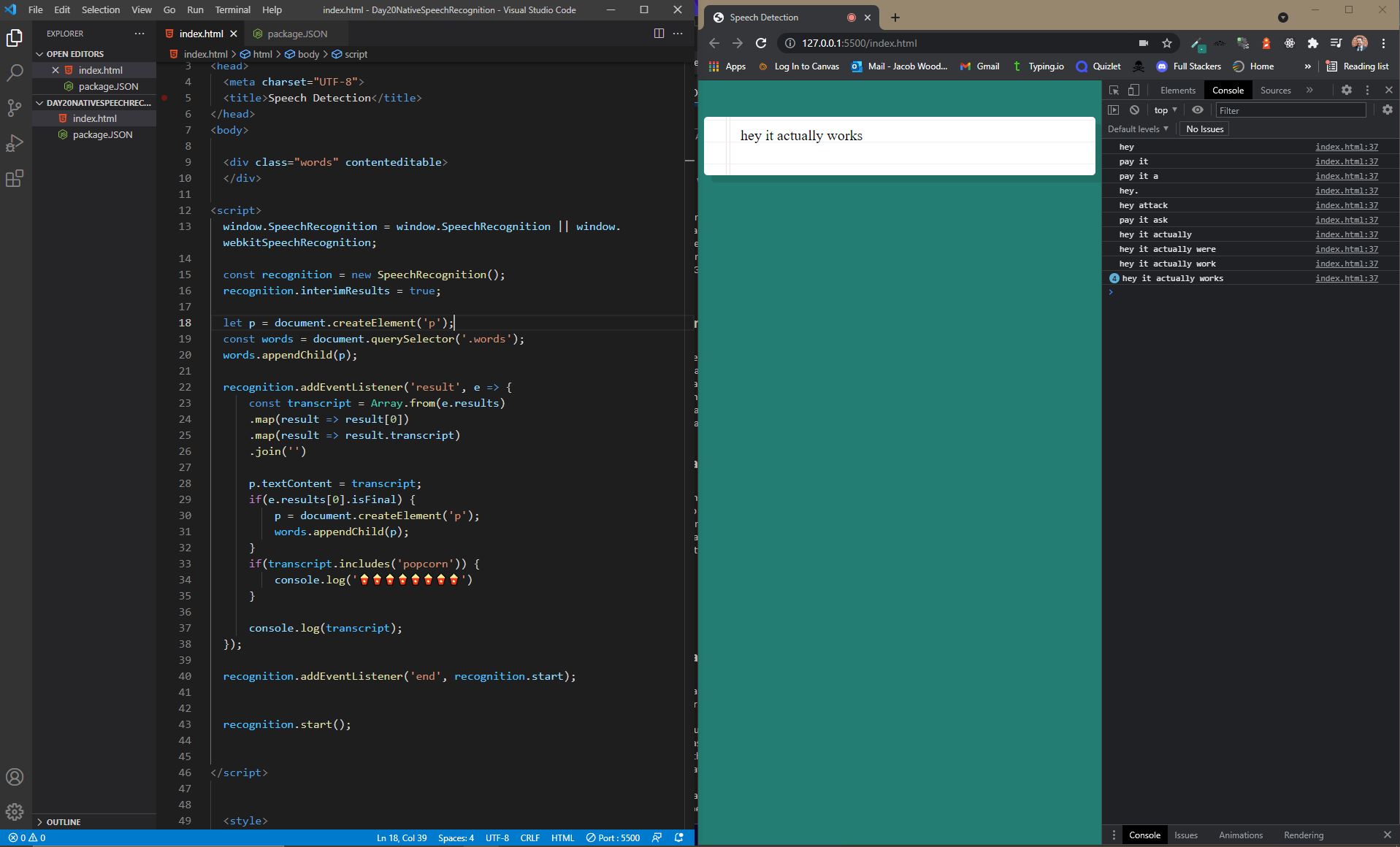Open Chrome media control icon
The height and width of the screenshot is (847, 1400).
1336,43
